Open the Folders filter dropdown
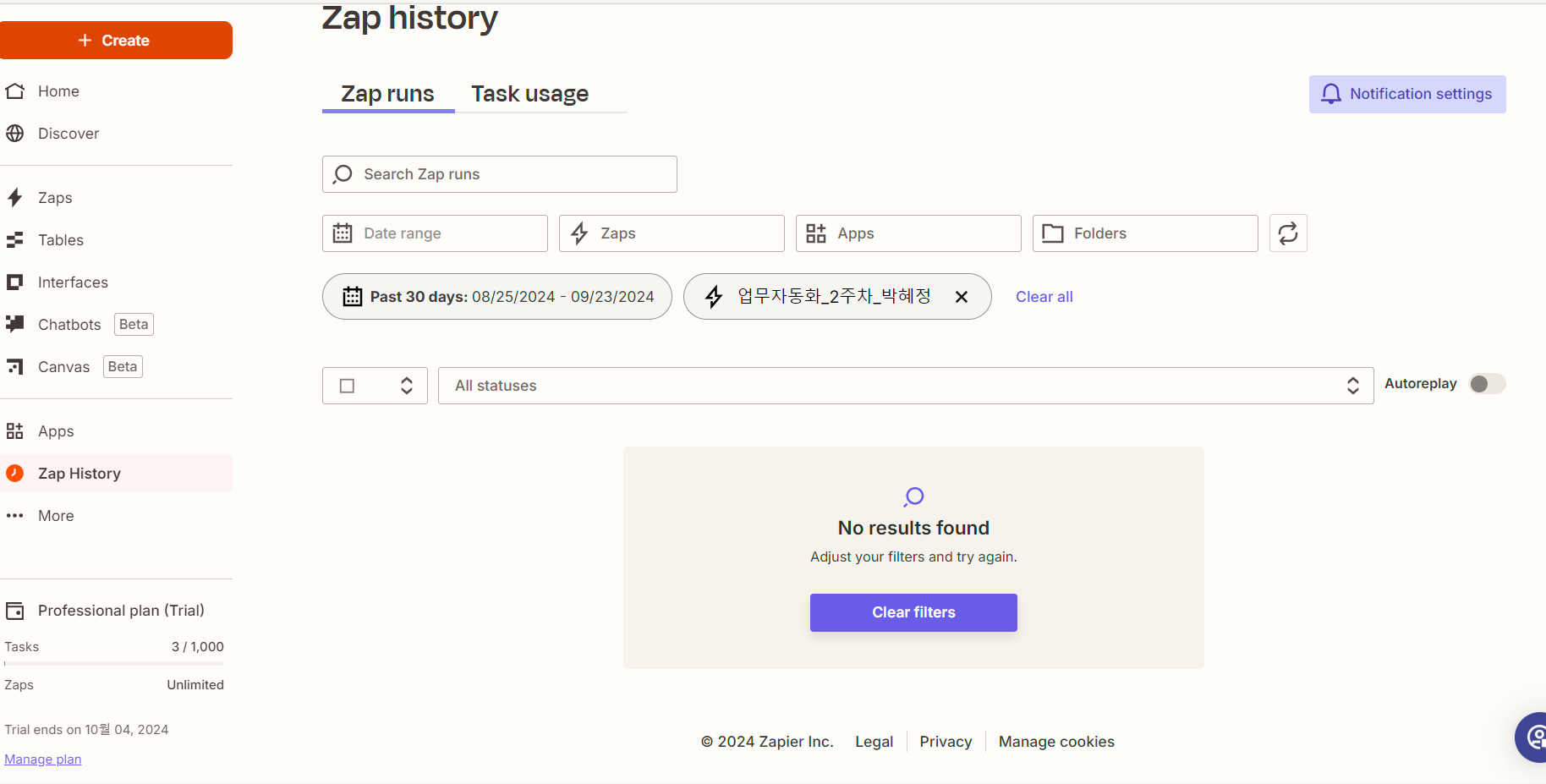This screenshot has height=784, width=1546. tap(1145, 233)
